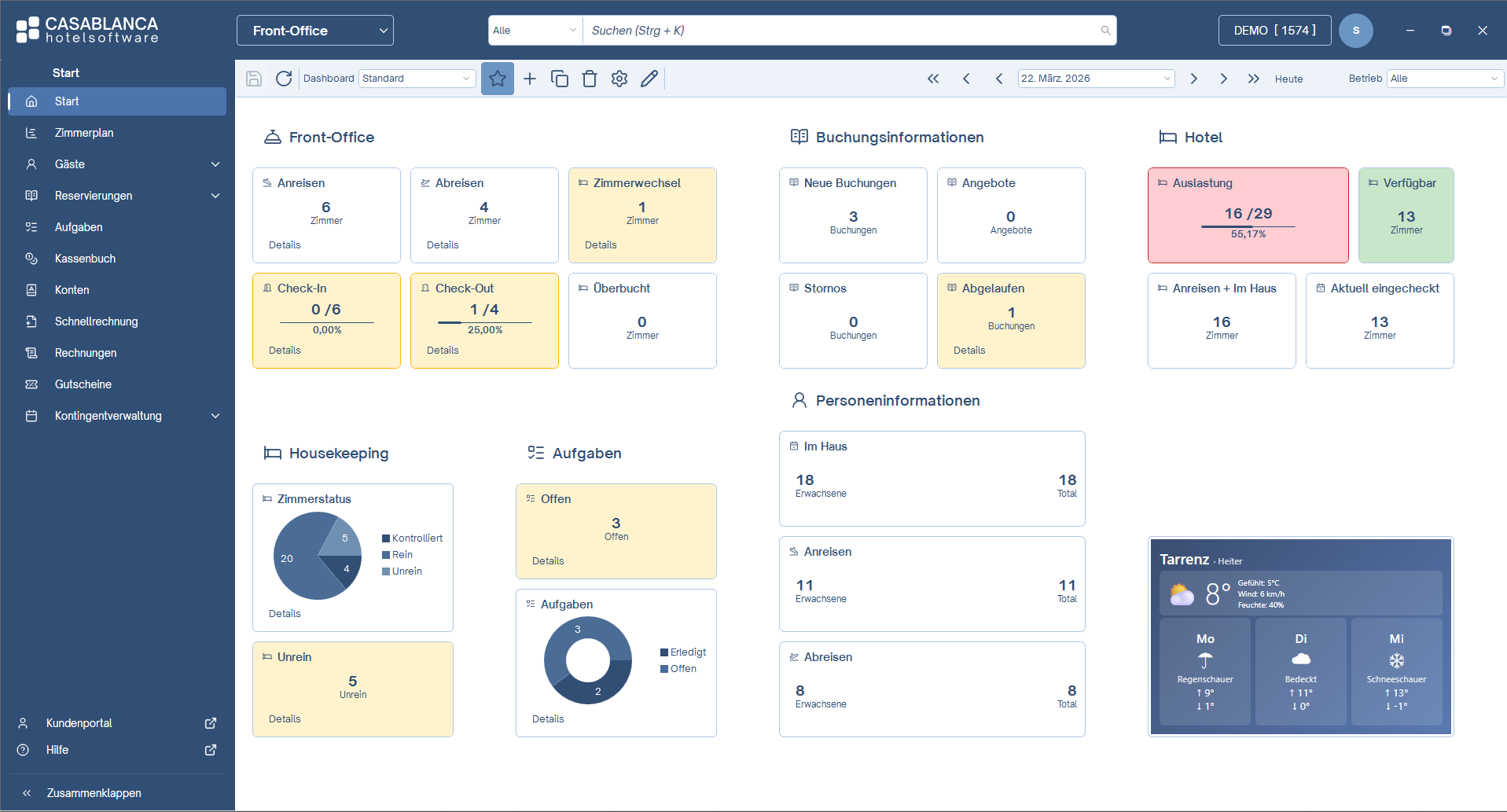Expand the Gäste sidebar section
This screenshot has height=812, width=1507.
point(118,164)
